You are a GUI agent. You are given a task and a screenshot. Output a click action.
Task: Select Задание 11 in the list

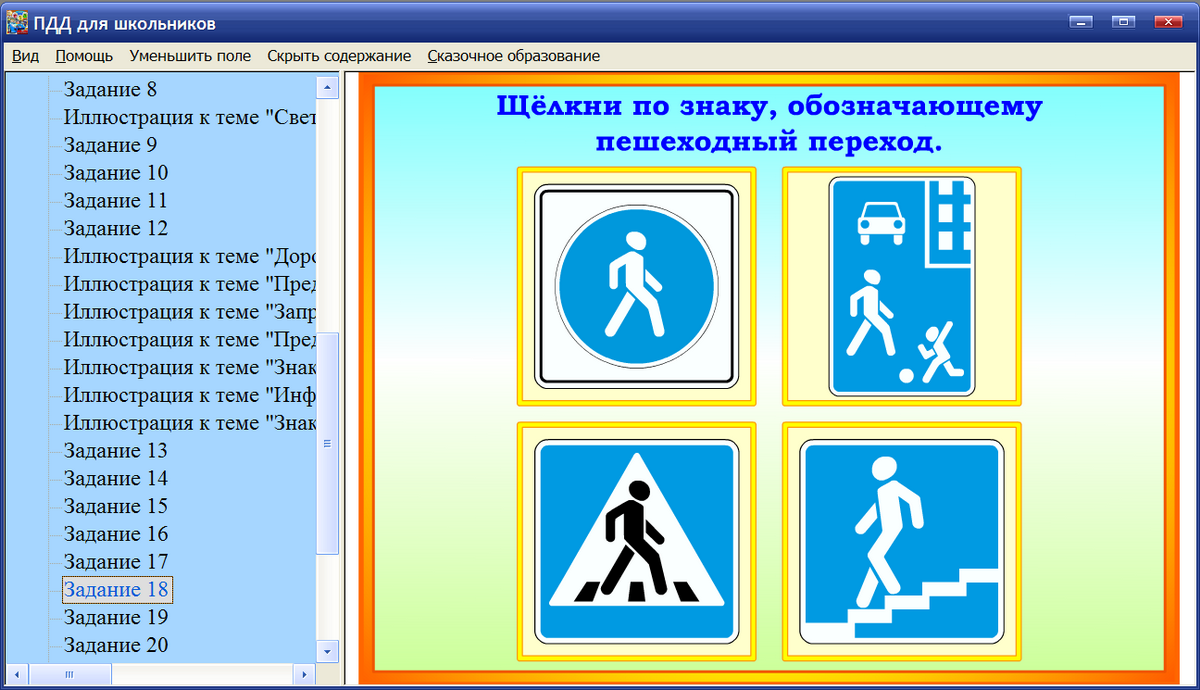[115, 200]
